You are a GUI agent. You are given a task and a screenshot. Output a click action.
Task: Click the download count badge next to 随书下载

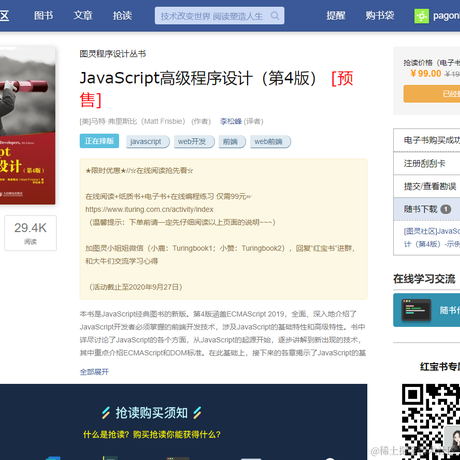tap(446, 209)
